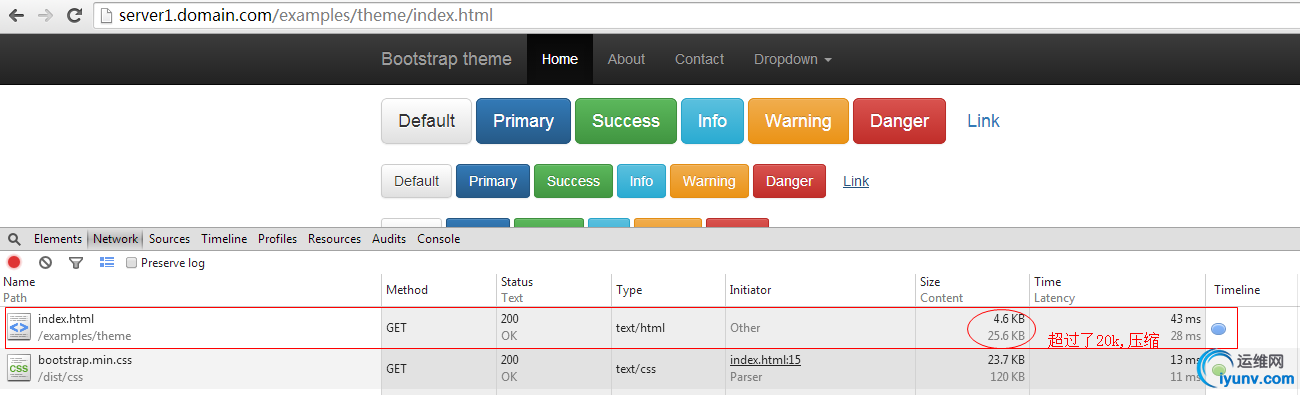Click the 23.7 KB size value

tap(1005, 360)
